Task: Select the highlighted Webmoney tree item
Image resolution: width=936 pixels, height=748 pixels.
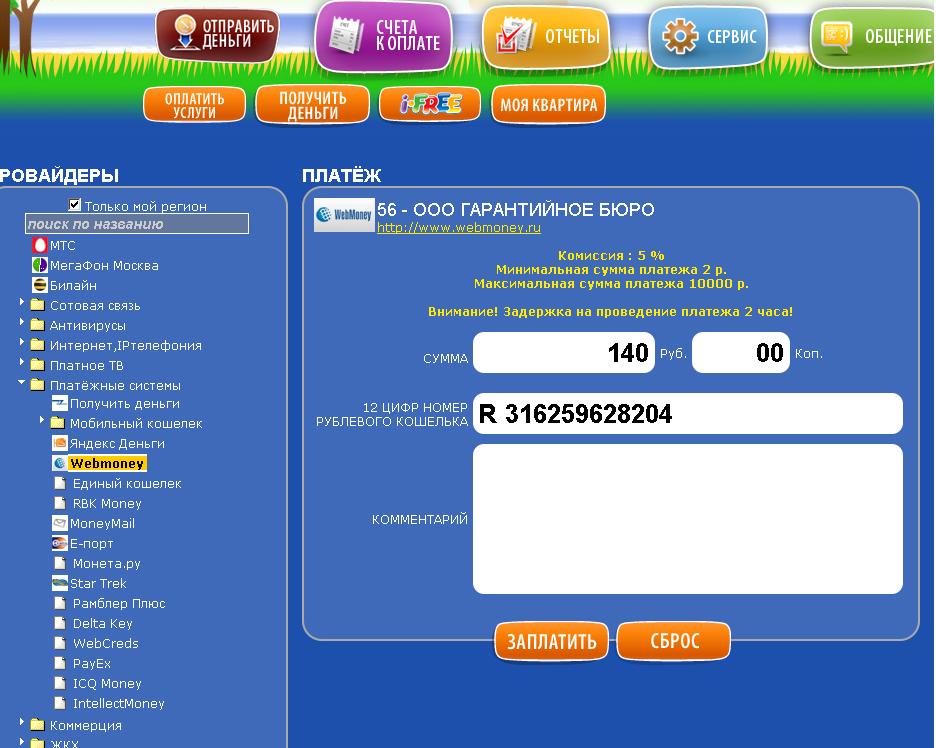Action: (107, 463)
